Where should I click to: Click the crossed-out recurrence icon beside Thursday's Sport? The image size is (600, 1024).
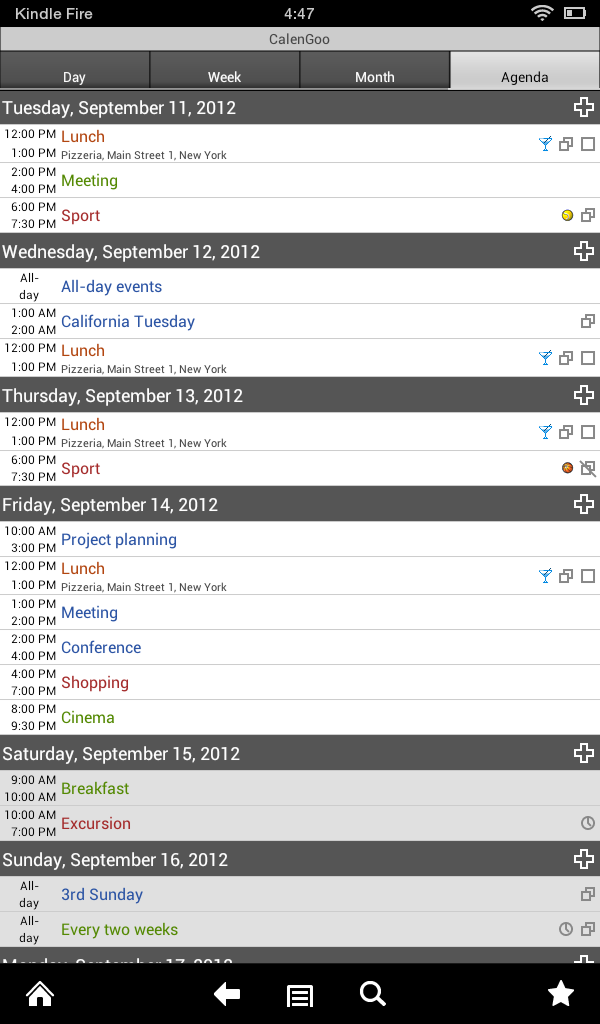pos(587,467)
